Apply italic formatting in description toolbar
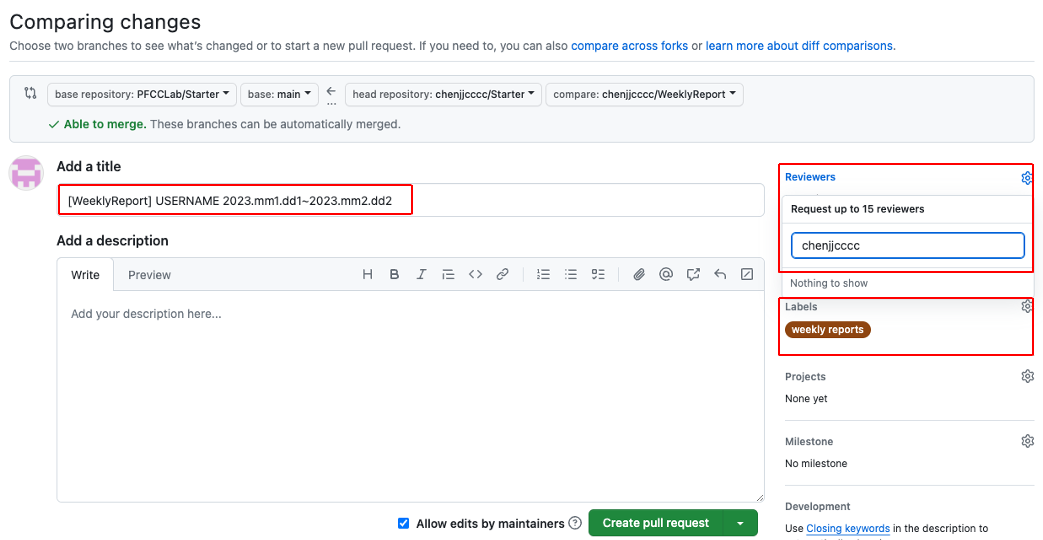This screenshot has width=1043, height=540. 421,274
